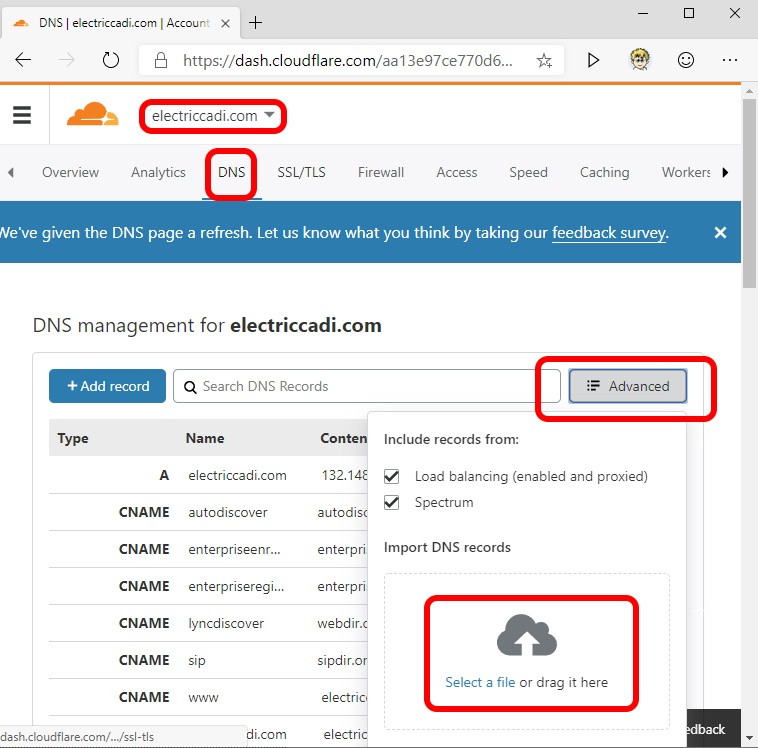The width and height of the screenshot is (758, 748).
Task: Switch to the SSL/TLS tab
Action: pyautogui.click(x=301, y=172)
